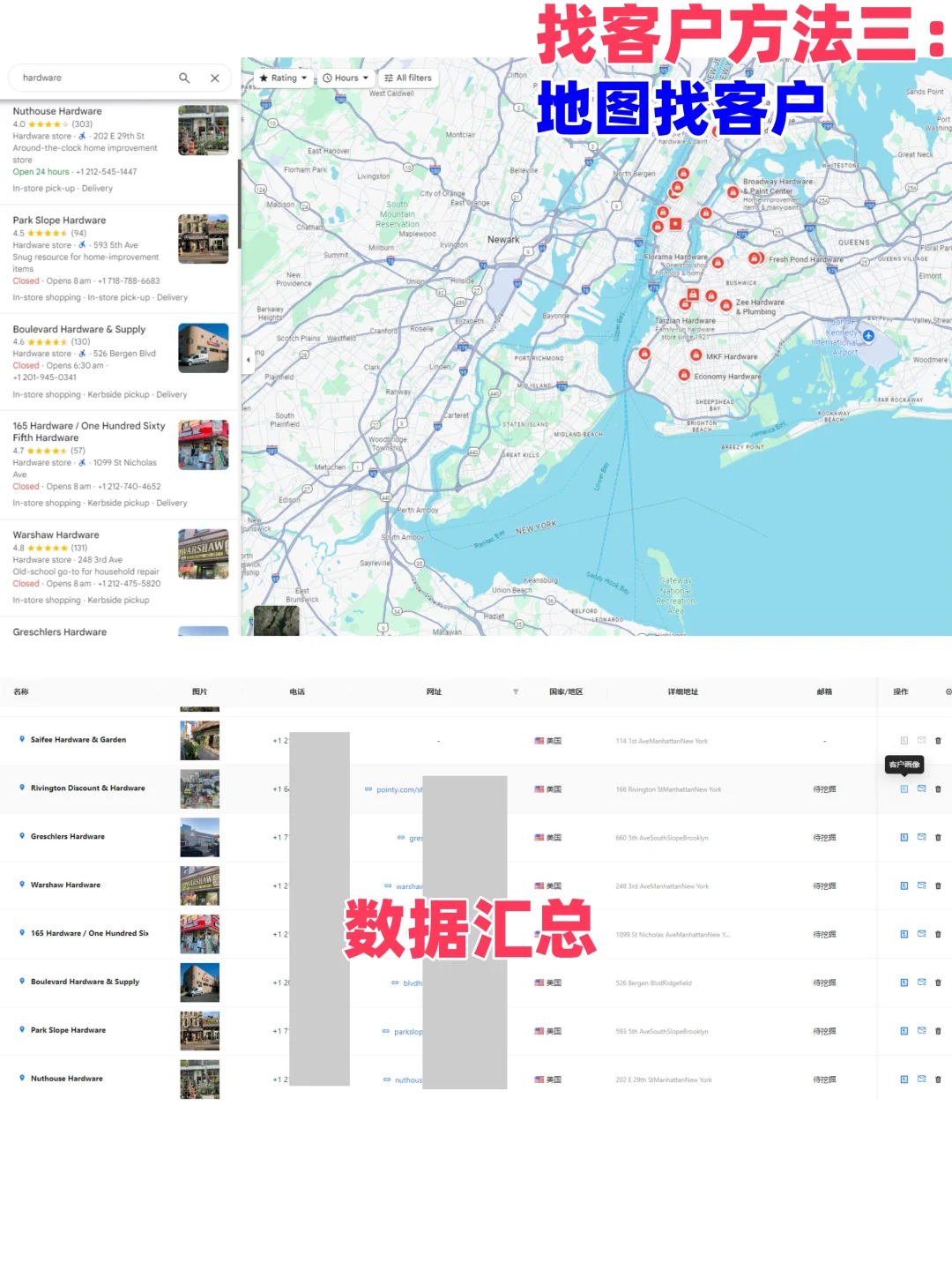The width and height of the screenshot is (952, 1270).
Task: Open the email icon for Warshaw Hardware row
Action: tap(920, 885)
